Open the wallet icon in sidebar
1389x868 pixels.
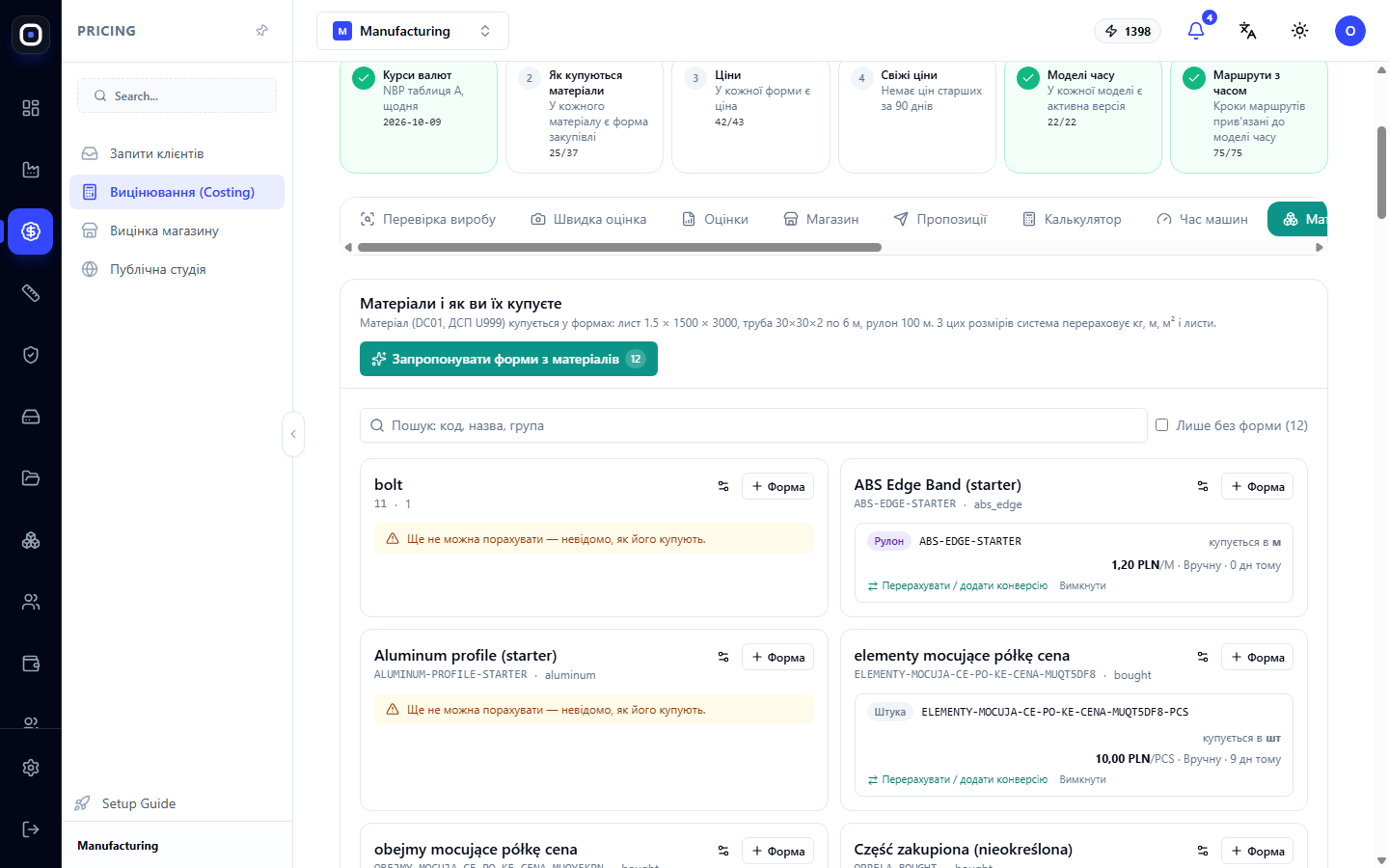pos(31,664)
